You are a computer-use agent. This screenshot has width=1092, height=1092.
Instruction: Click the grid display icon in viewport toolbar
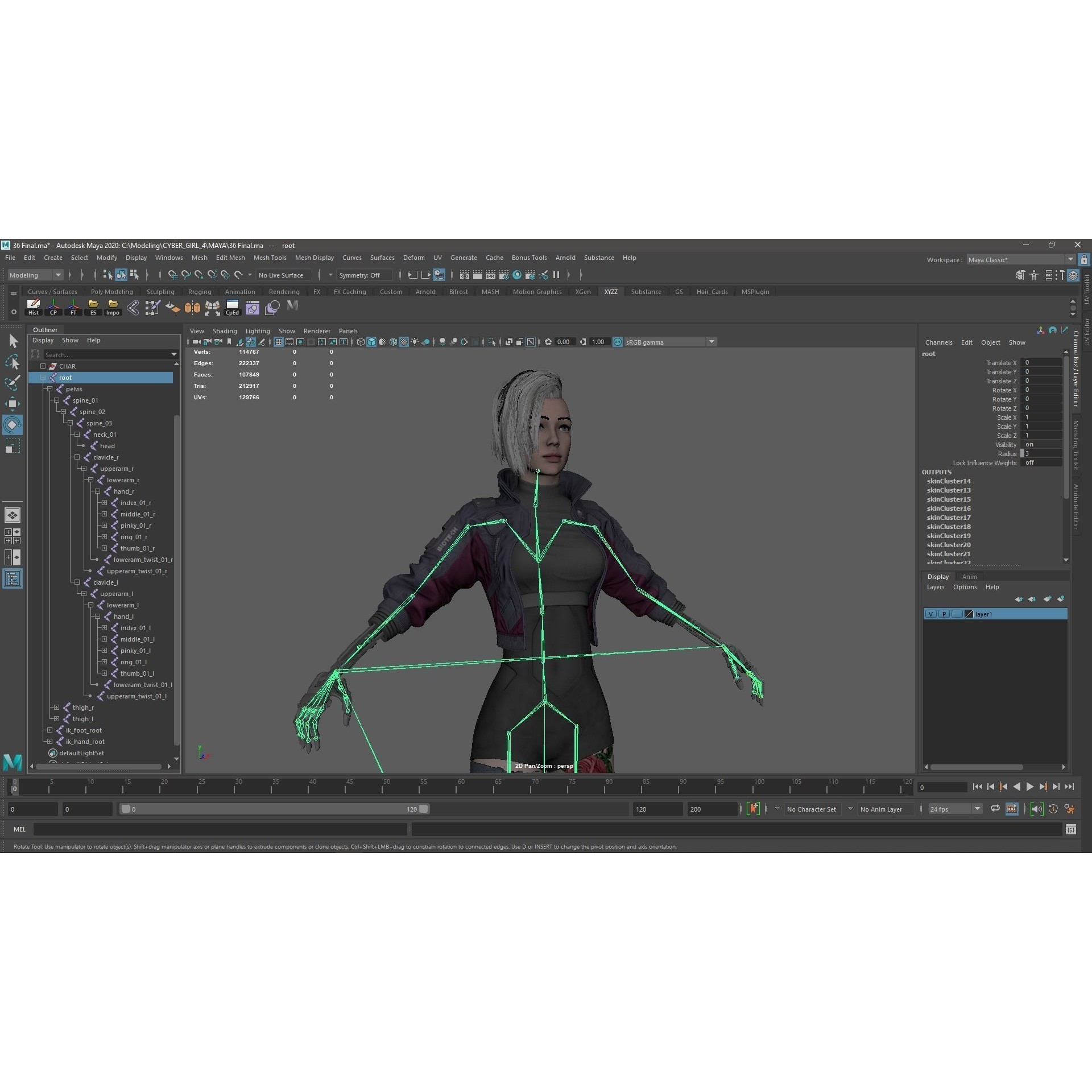[278, 342]
